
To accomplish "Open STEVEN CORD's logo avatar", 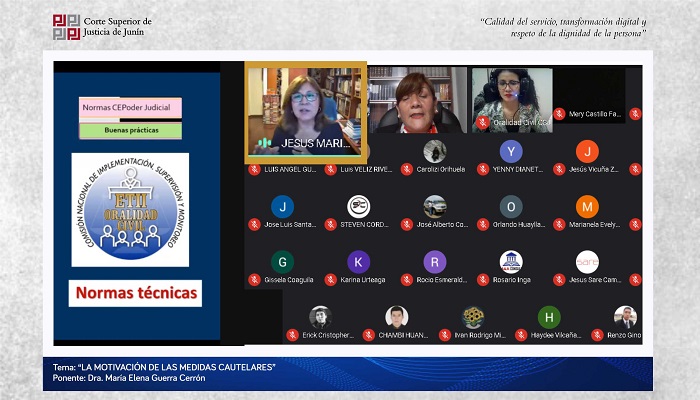I will (x=358, y=207).
